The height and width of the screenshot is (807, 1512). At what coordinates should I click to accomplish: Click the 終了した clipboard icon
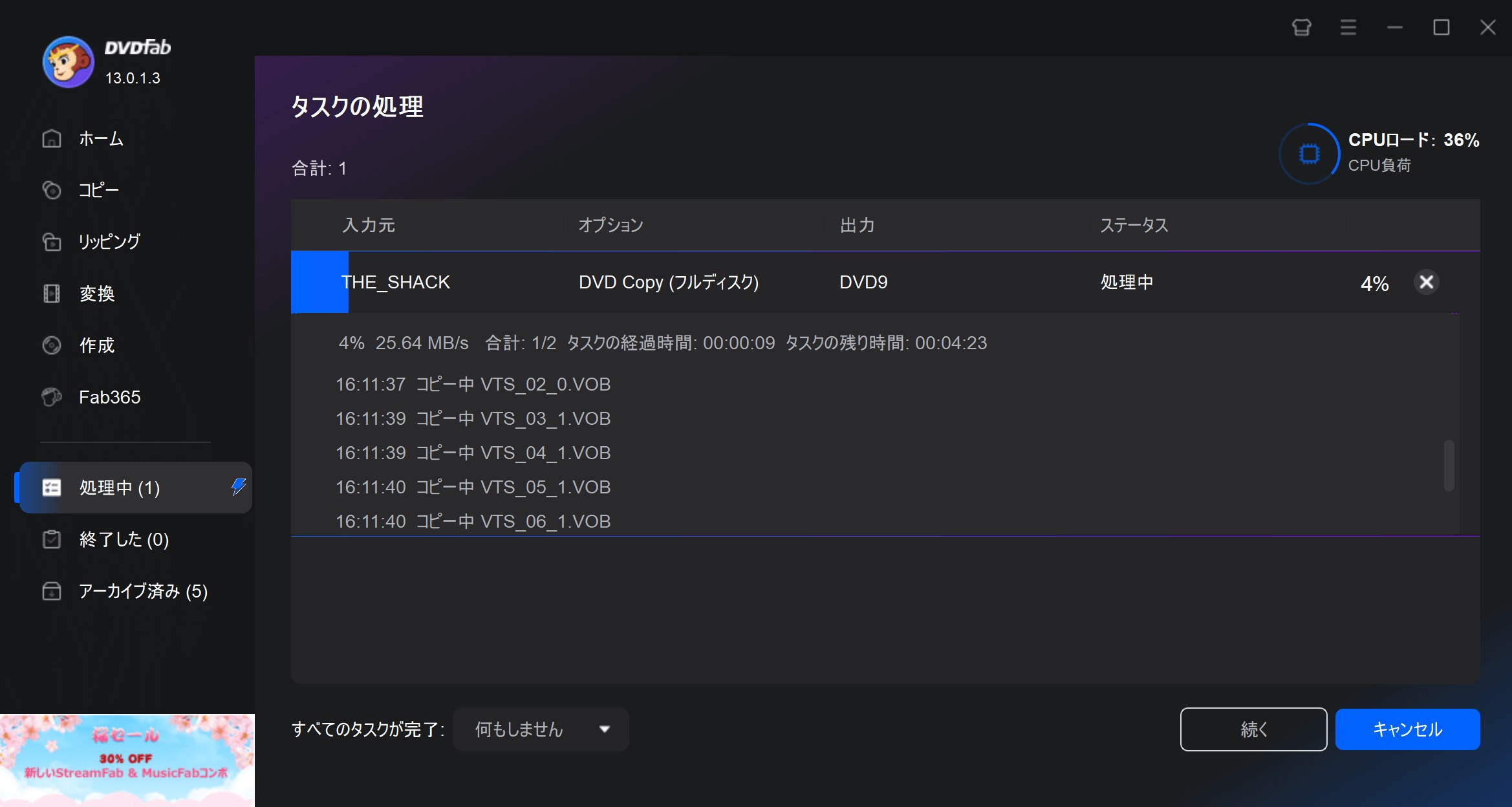pos(52,539)
